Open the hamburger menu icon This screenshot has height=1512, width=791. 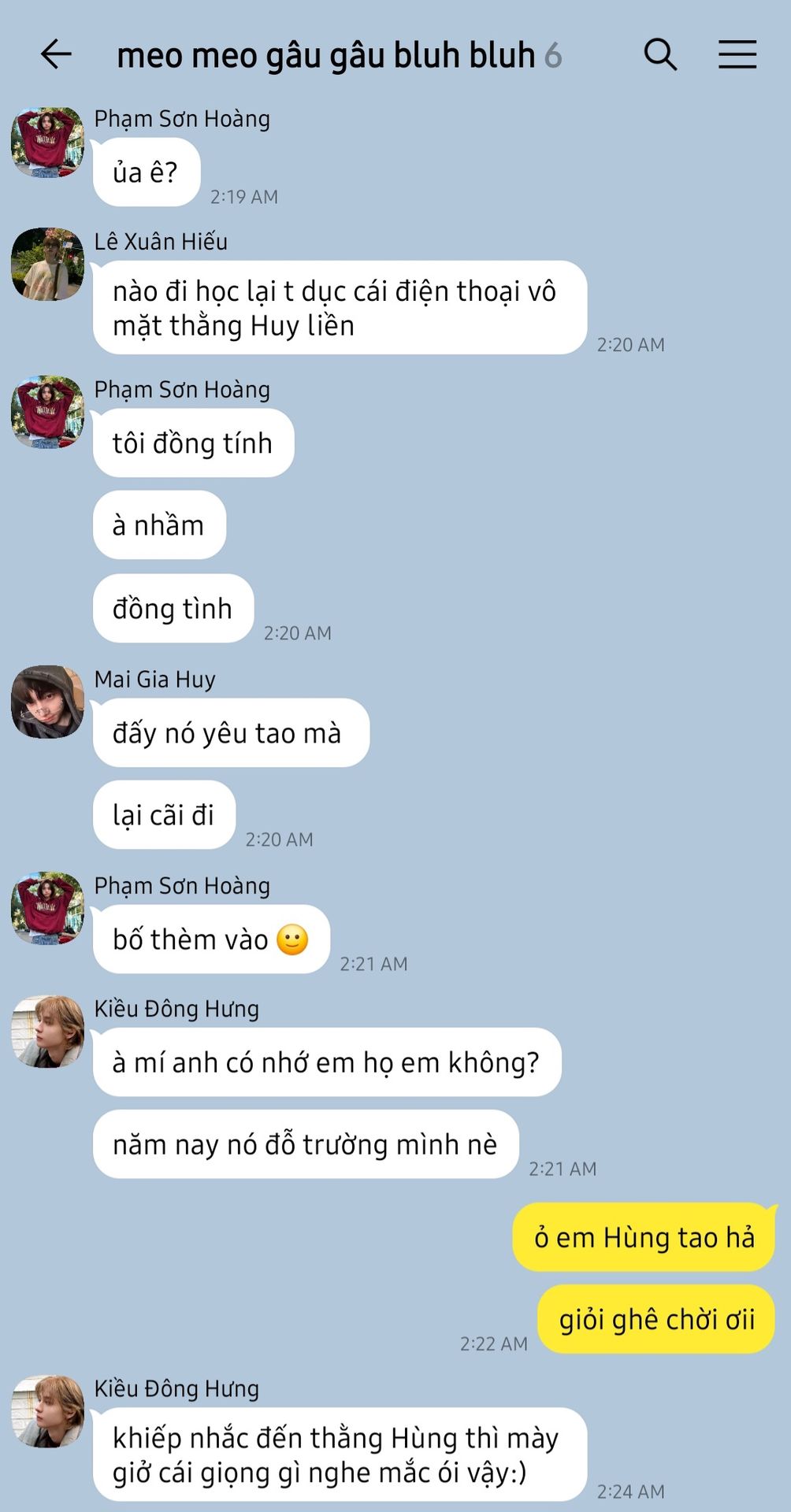(737, 54)
